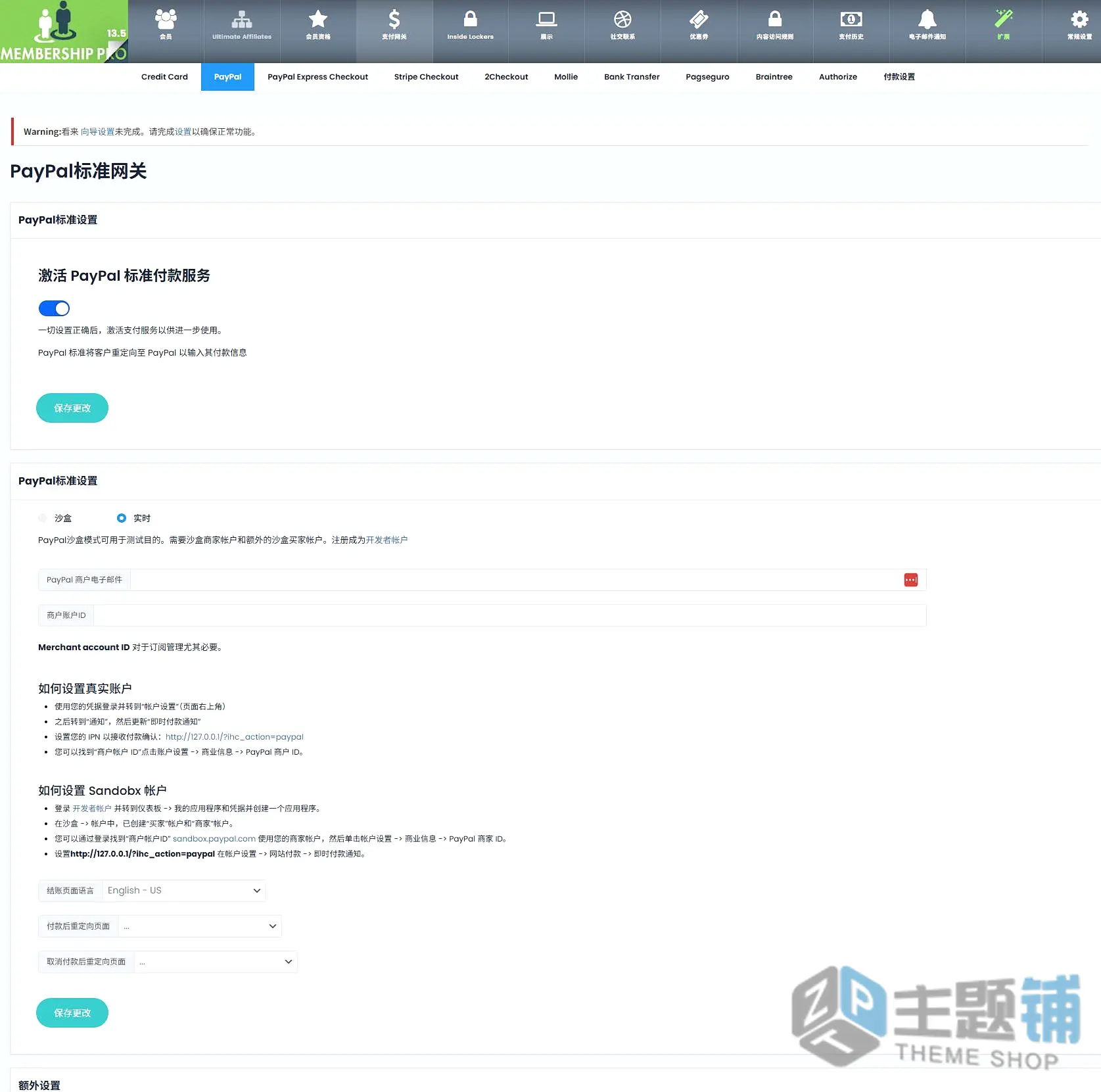Open the sandbox.paypal.com link
Viewport: 1101px width, 1092px height.
coord(214,839)
